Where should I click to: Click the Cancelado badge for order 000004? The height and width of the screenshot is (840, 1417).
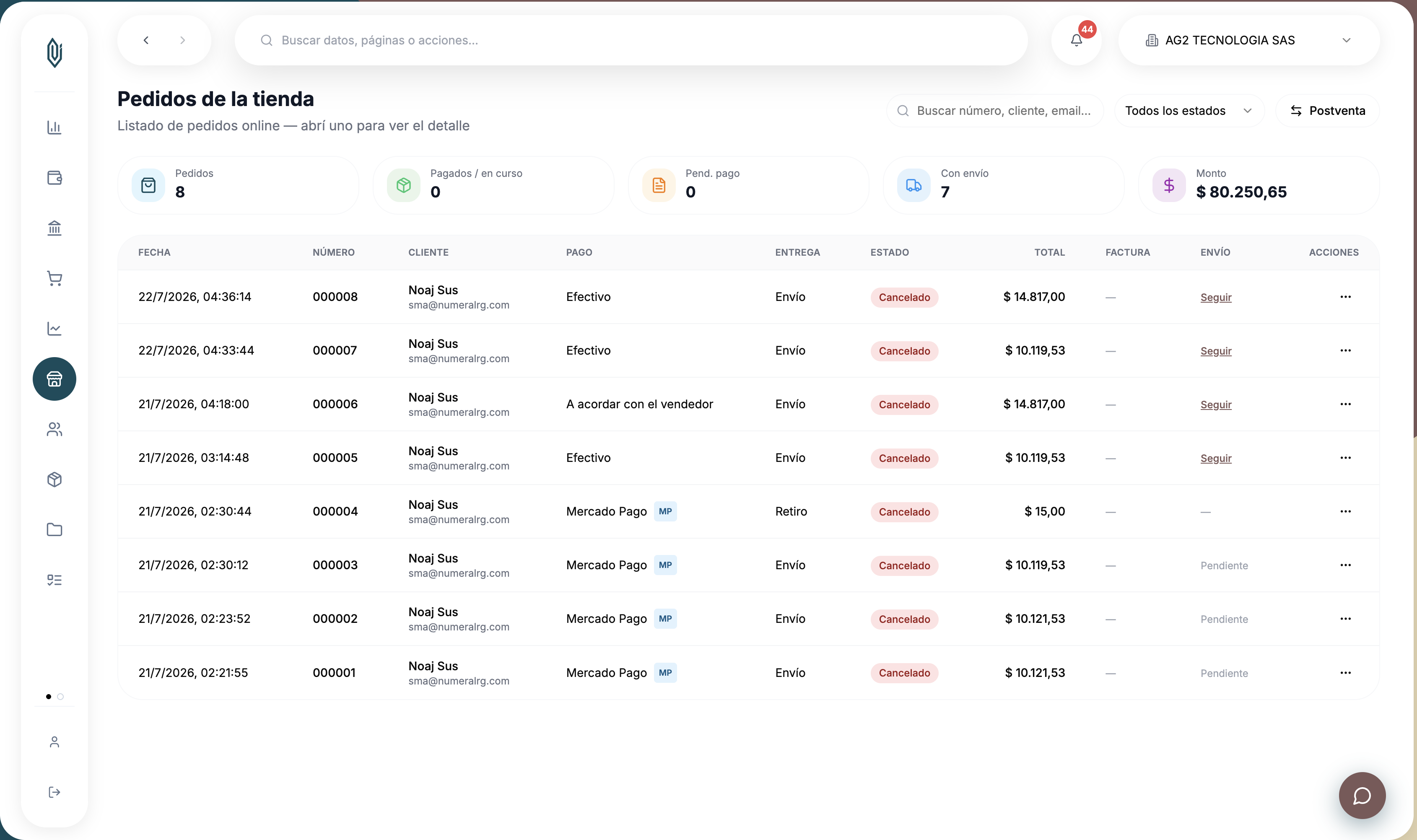pyautogui.click(x=904, y=512)
